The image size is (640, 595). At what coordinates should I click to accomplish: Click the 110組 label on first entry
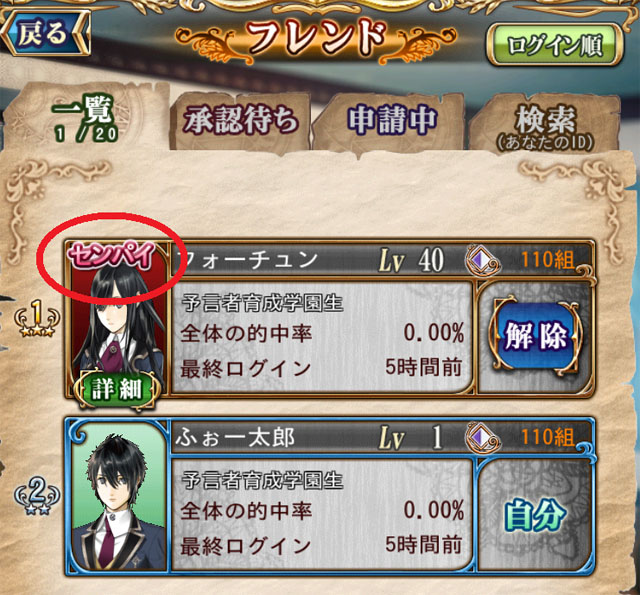(x=548, y=260)
